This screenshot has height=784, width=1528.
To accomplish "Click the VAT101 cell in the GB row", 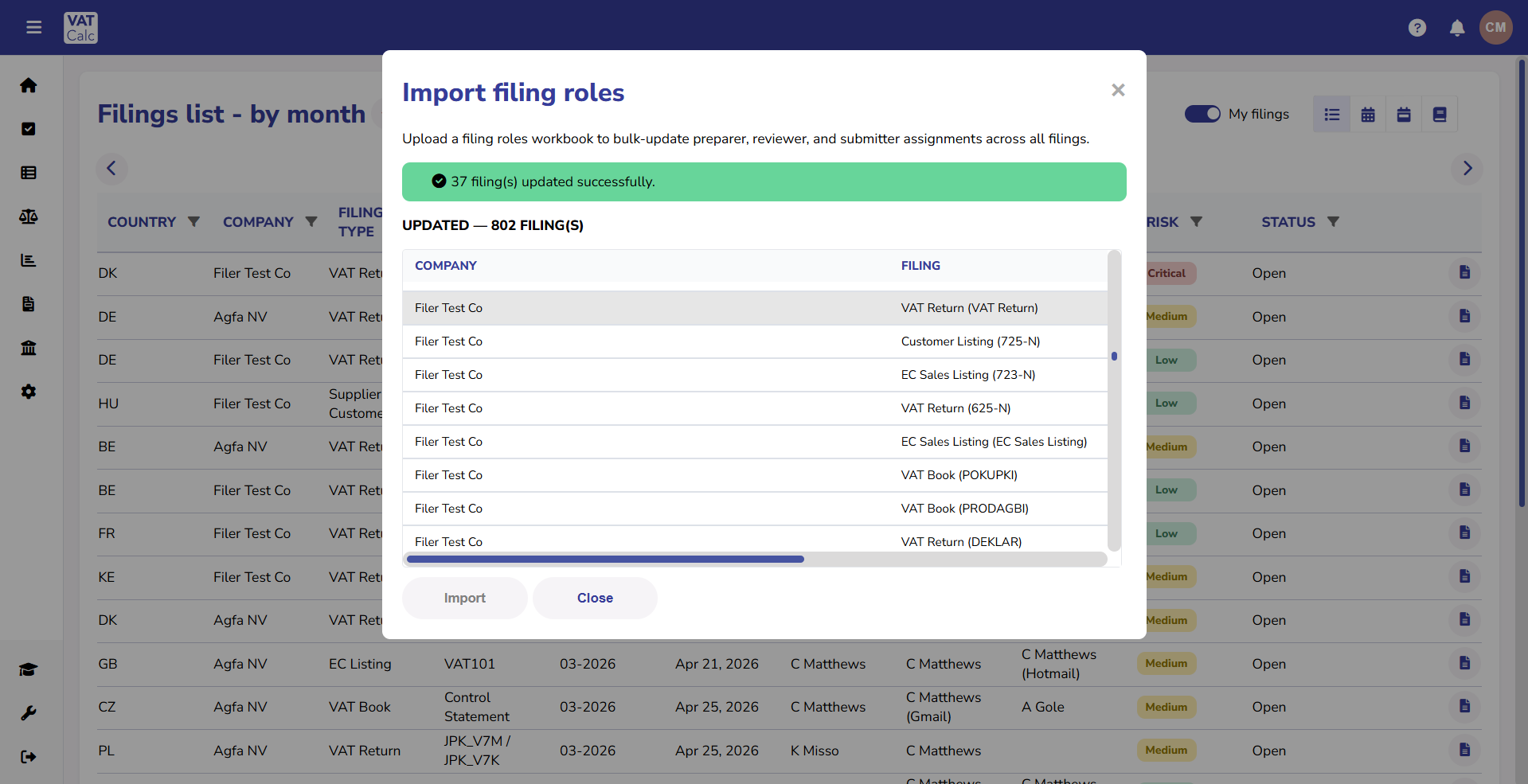I will point(470,664).
